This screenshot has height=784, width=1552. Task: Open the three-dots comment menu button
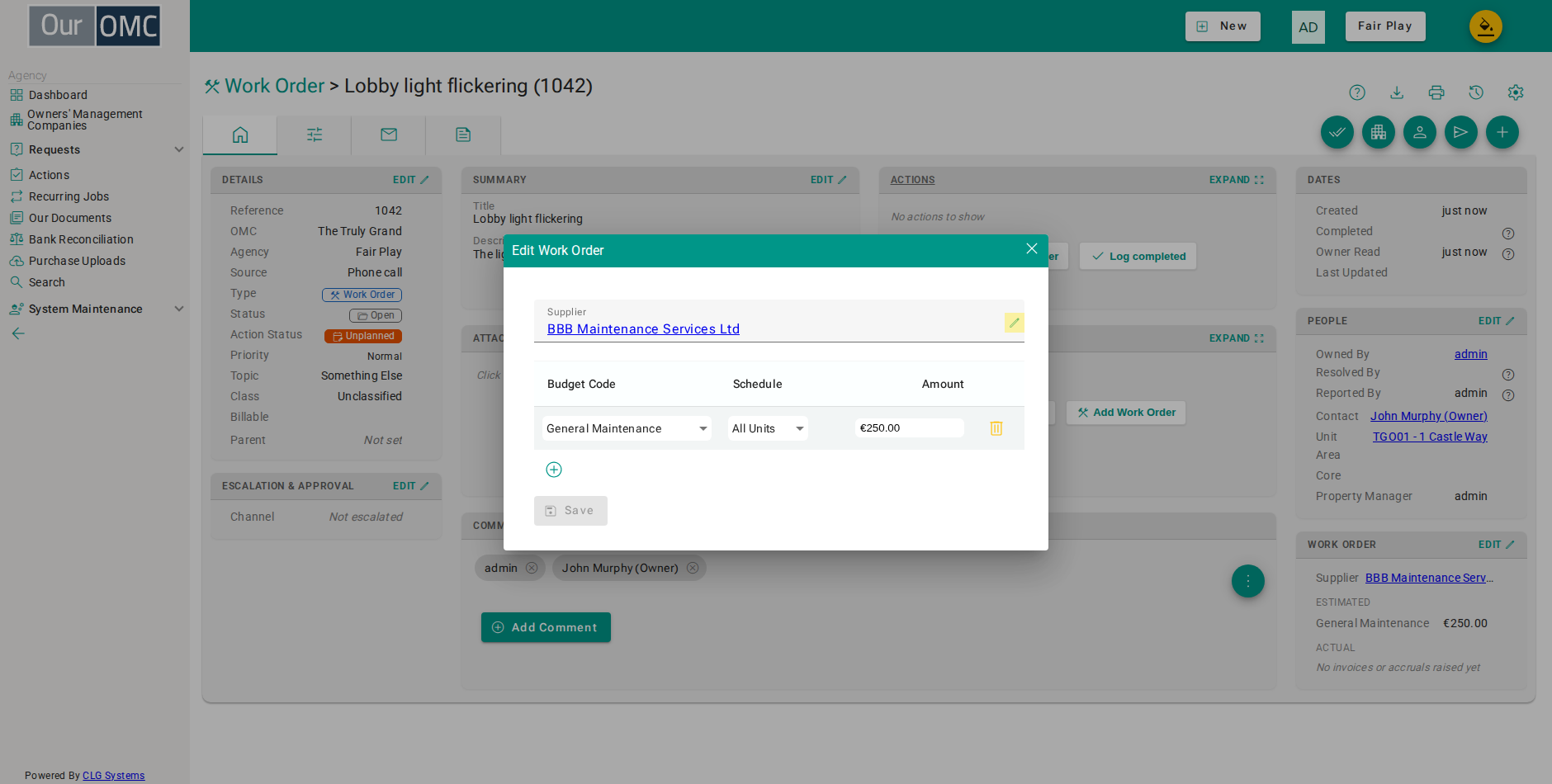pos(1248,581)
